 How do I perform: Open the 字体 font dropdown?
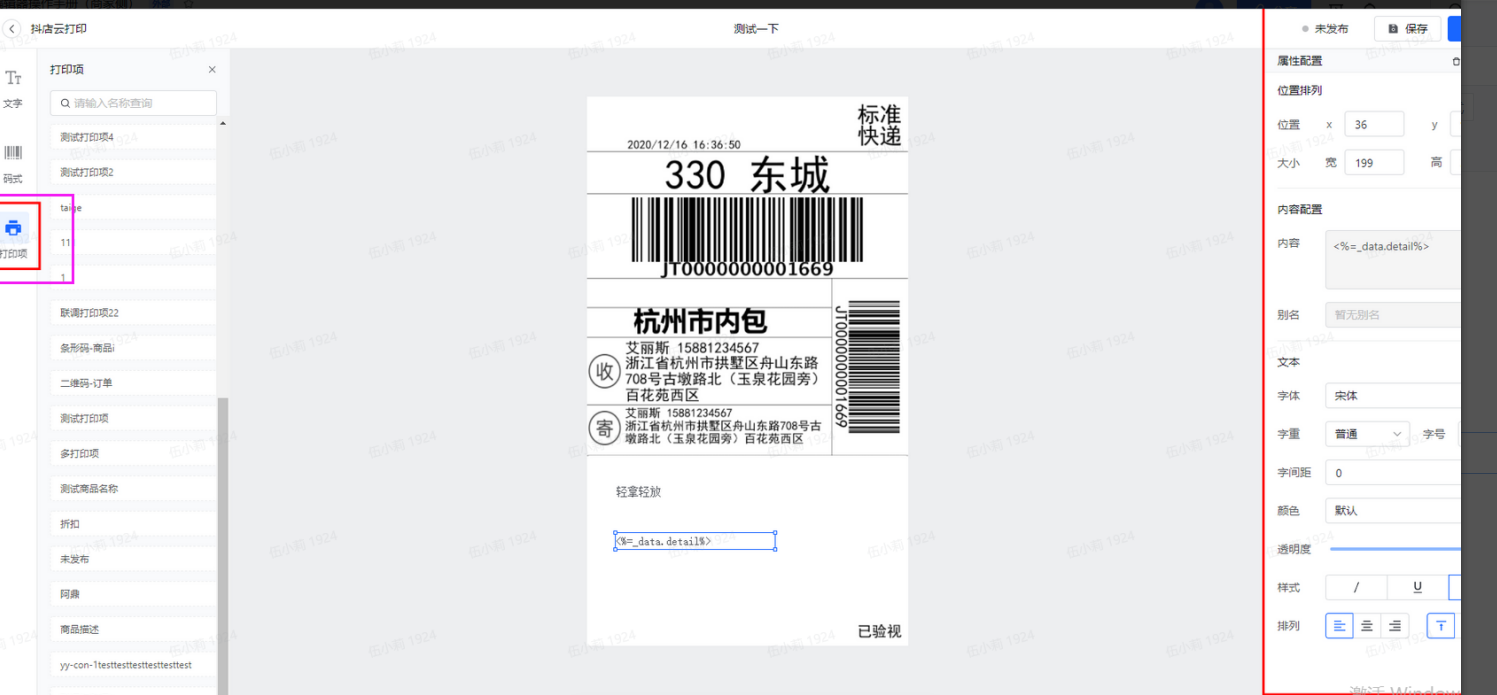coord(1393,396)
